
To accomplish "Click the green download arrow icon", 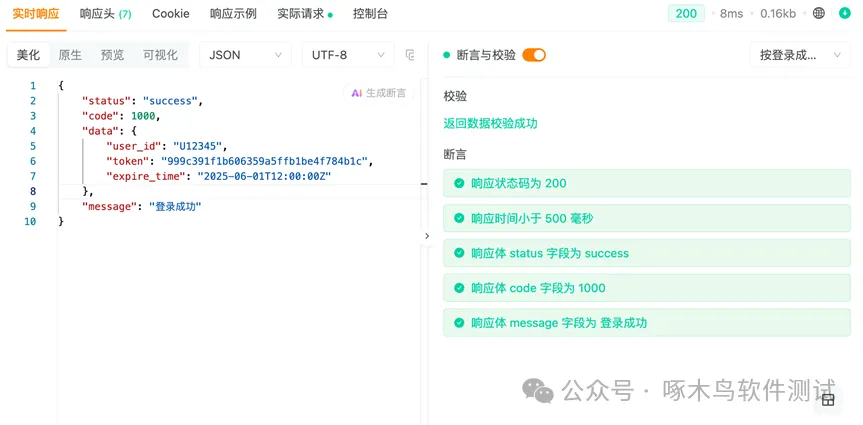I will (845, 14).
